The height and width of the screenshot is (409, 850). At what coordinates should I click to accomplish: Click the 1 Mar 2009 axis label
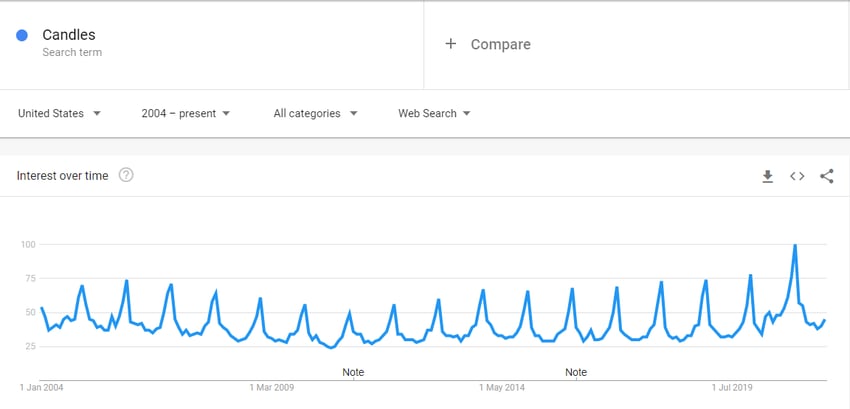pyautogui.click(x=272, y=388)
